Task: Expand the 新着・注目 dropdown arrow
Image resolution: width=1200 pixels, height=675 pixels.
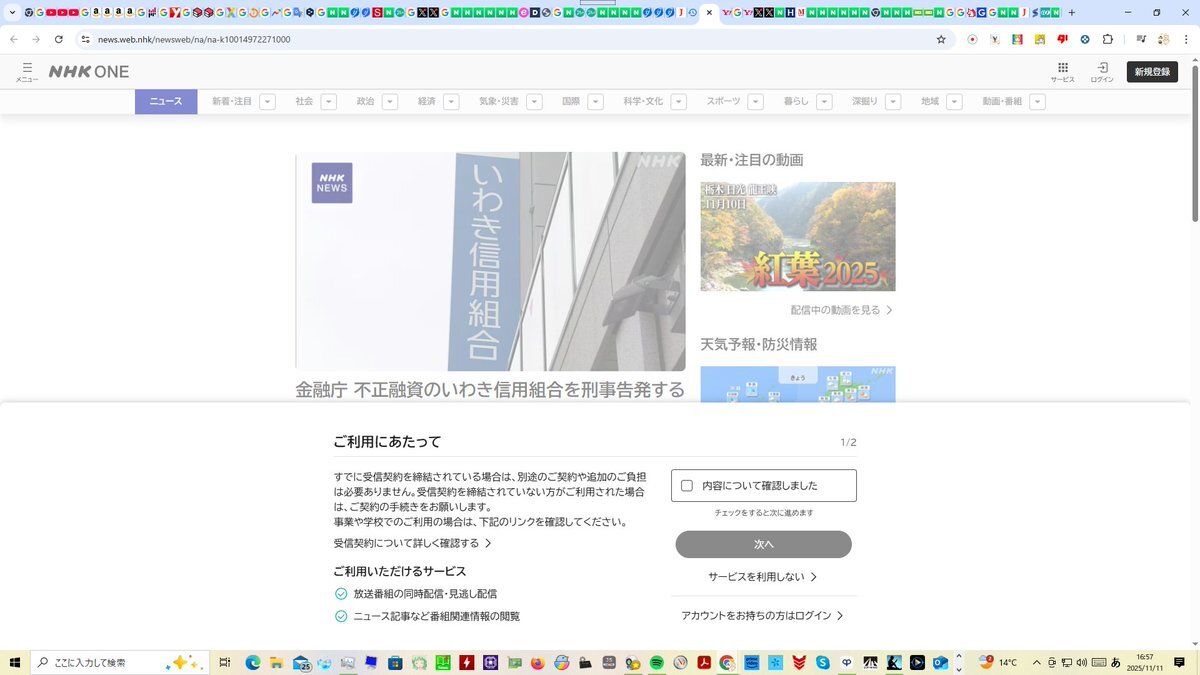Action: tap(267, 101)
